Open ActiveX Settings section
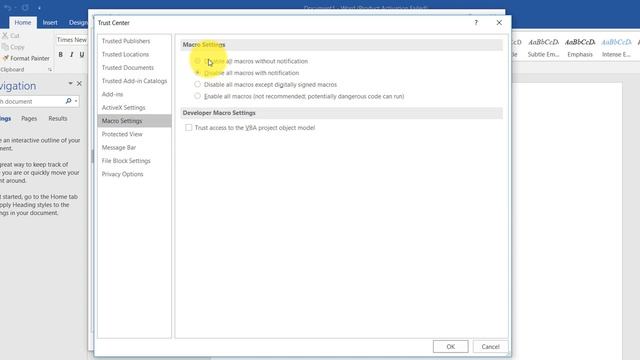The height and width of the screenshot is (360, 640). (123, 108)
